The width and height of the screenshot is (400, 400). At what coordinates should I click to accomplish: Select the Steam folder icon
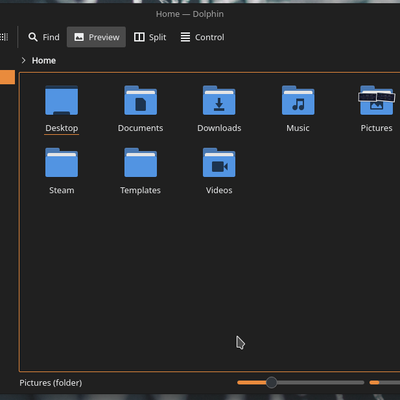[x=62, y=163]
